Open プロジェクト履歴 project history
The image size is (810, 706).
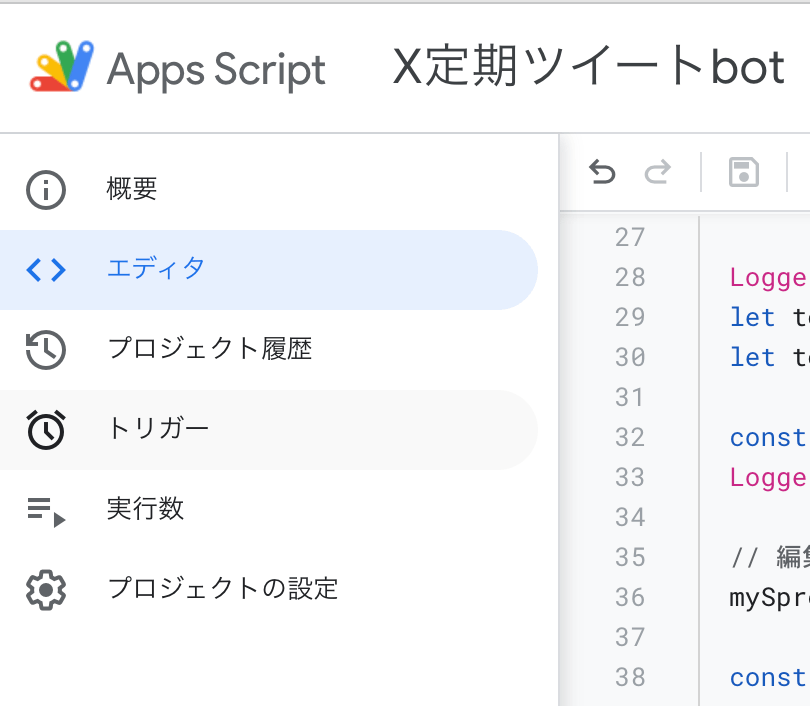click(x=269, y=350)
